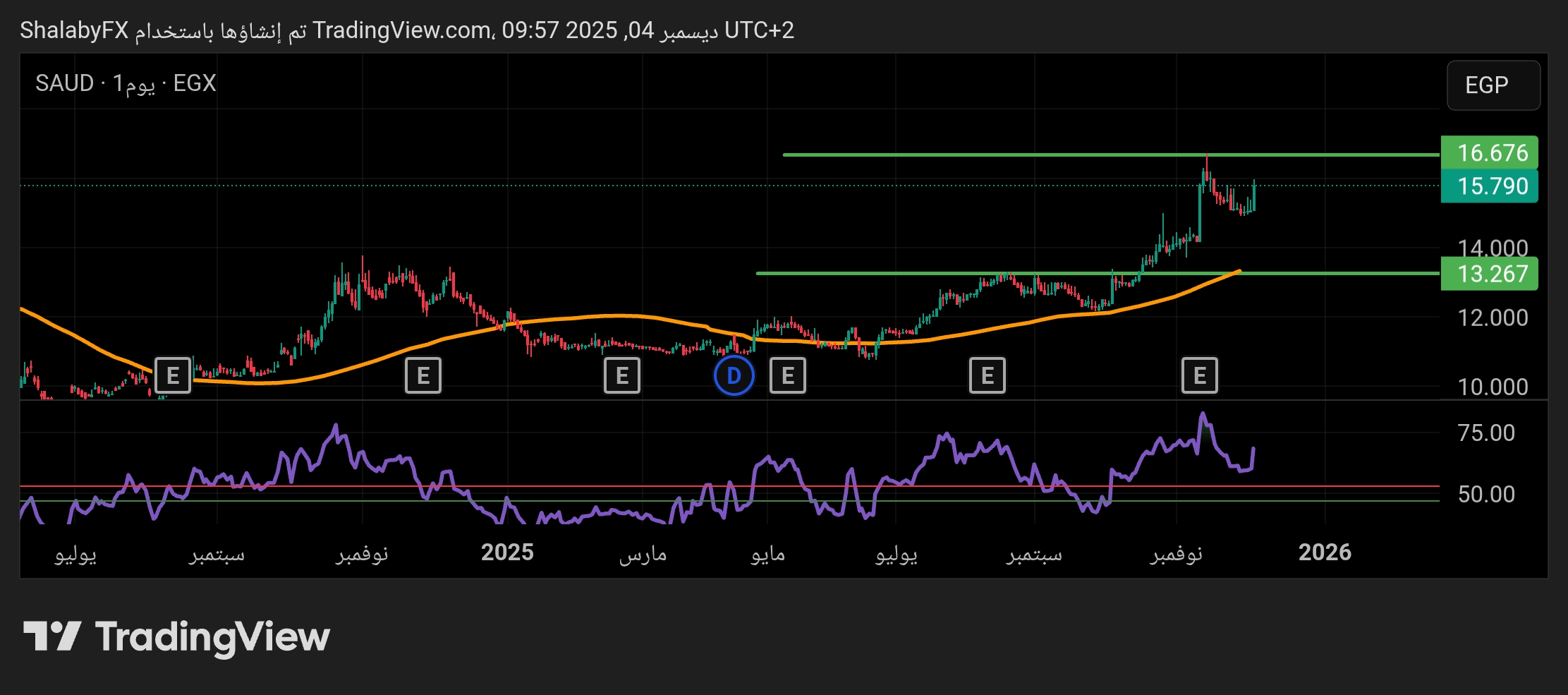The height and width of the screenshot is (695, 1568).
Task: Click the 12.000 level on the price scale
Action: (1493, 318)
